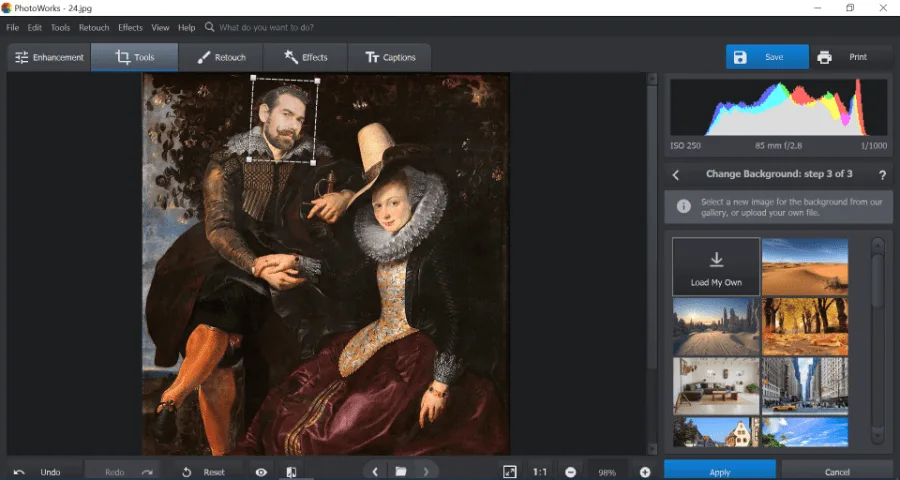Open help for Change Background question mark

coord(882,175)
